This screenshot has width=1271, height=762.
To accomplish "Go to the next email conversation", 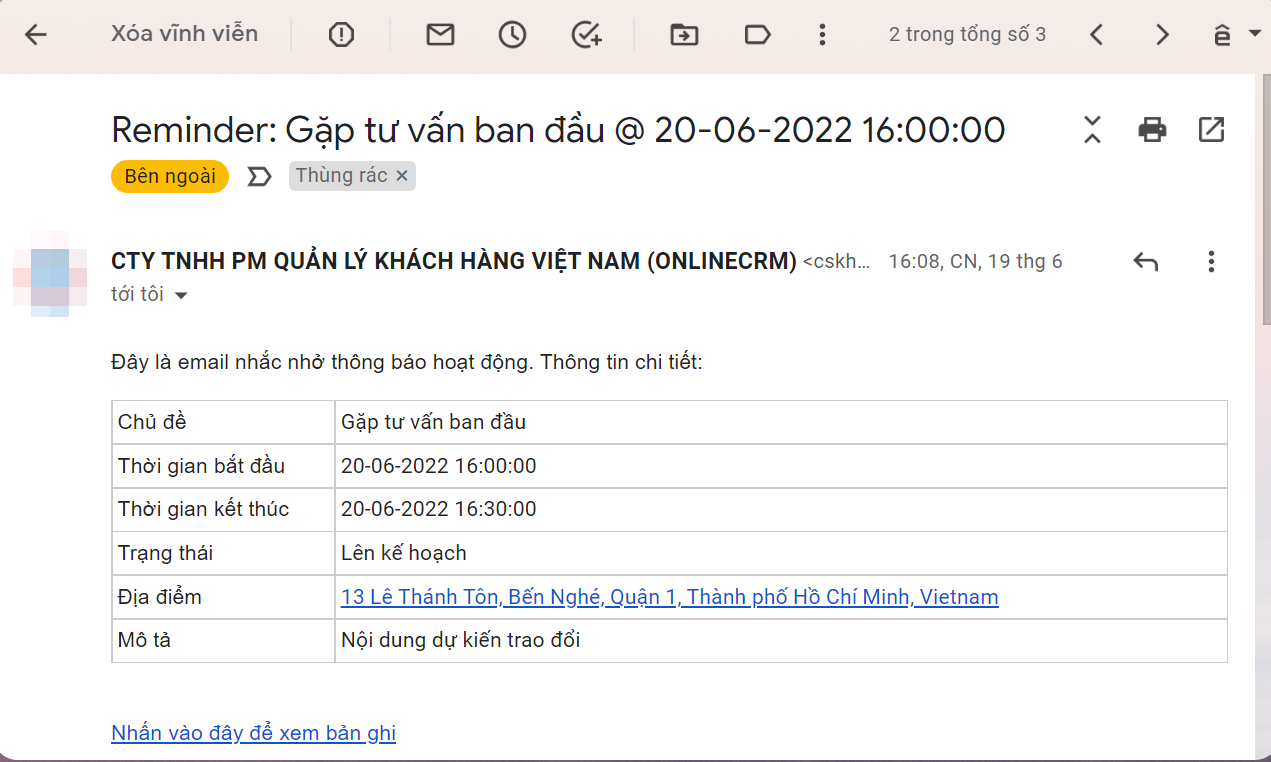I will [x=1161, y=33].
